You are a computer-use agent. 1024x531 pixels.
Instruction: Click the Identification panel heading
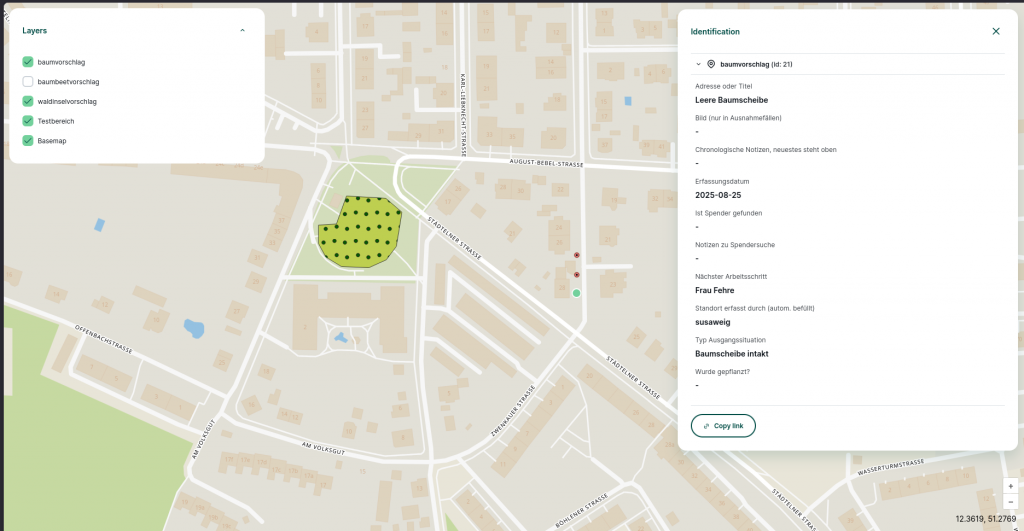pos(715,32)
